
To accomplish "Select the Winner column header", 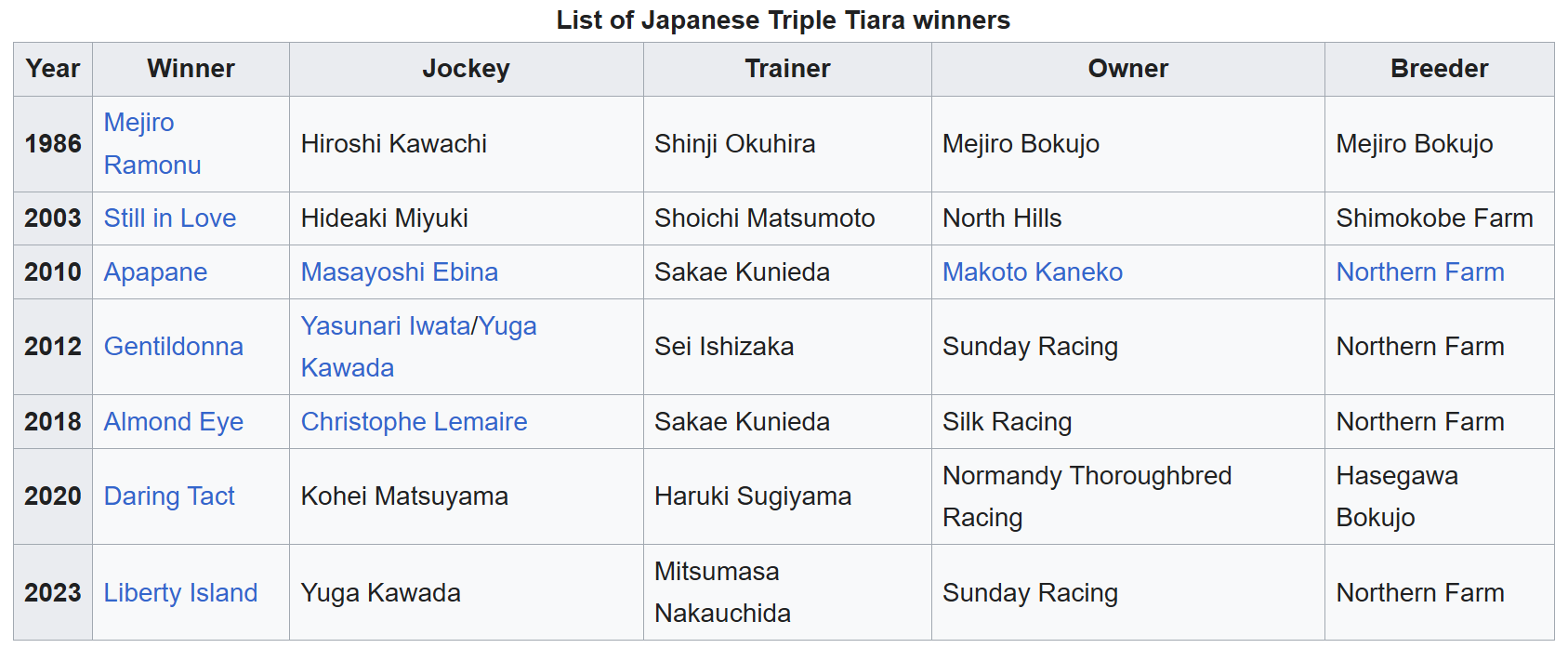I will 191,69.
